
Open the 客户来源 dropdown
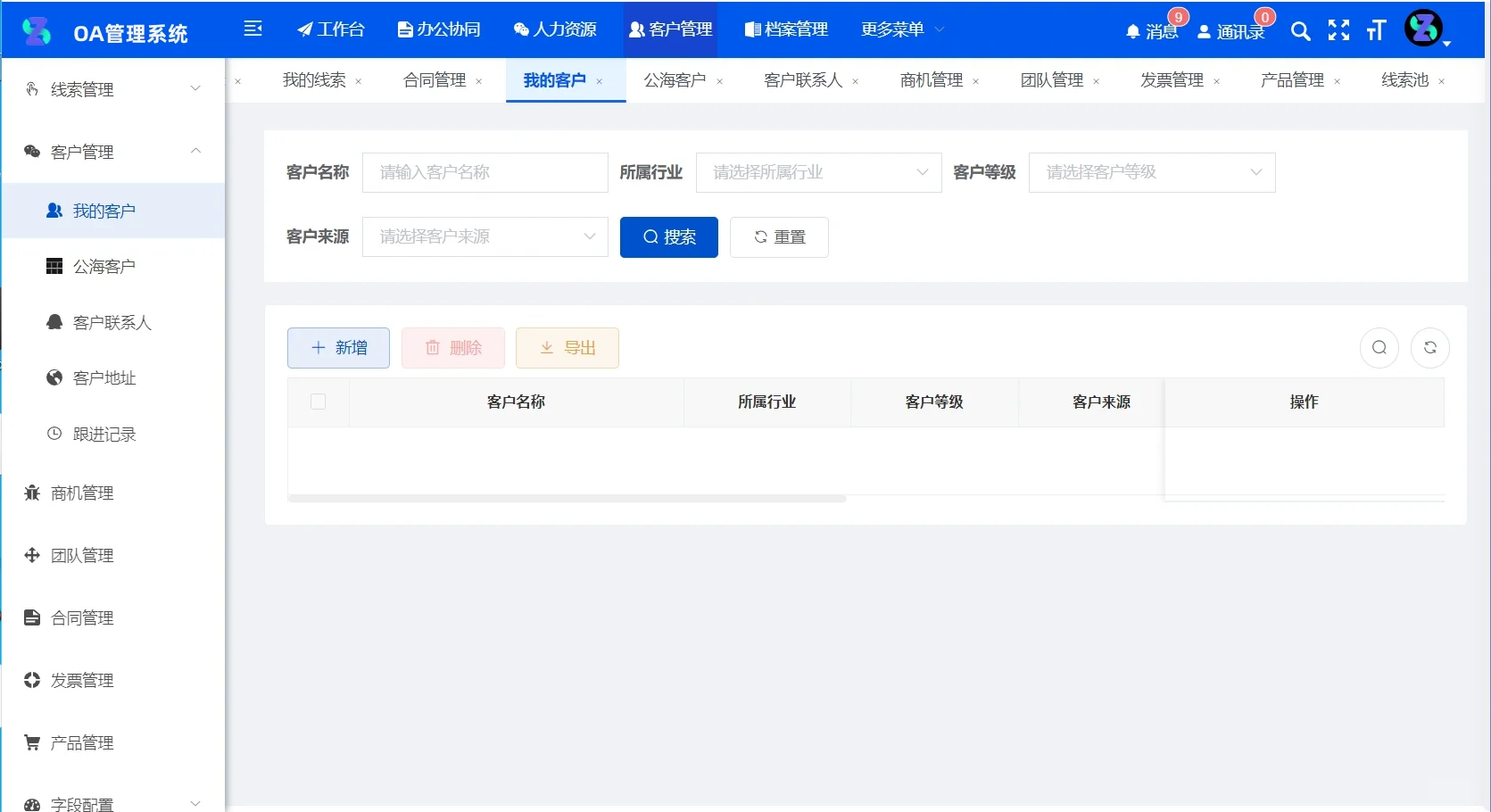click(485, 236)
